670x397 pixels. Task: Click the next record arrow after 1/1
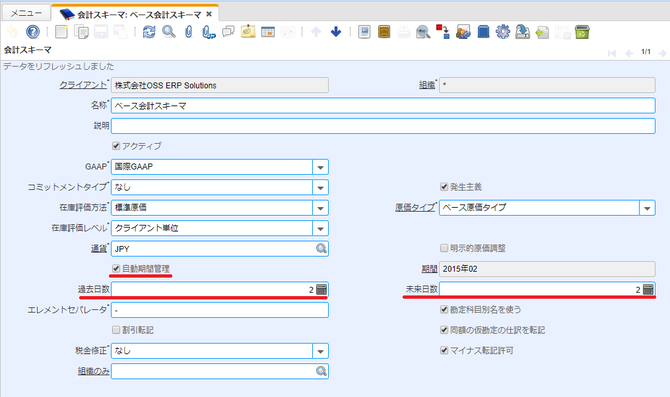click(x=662, y=53)
